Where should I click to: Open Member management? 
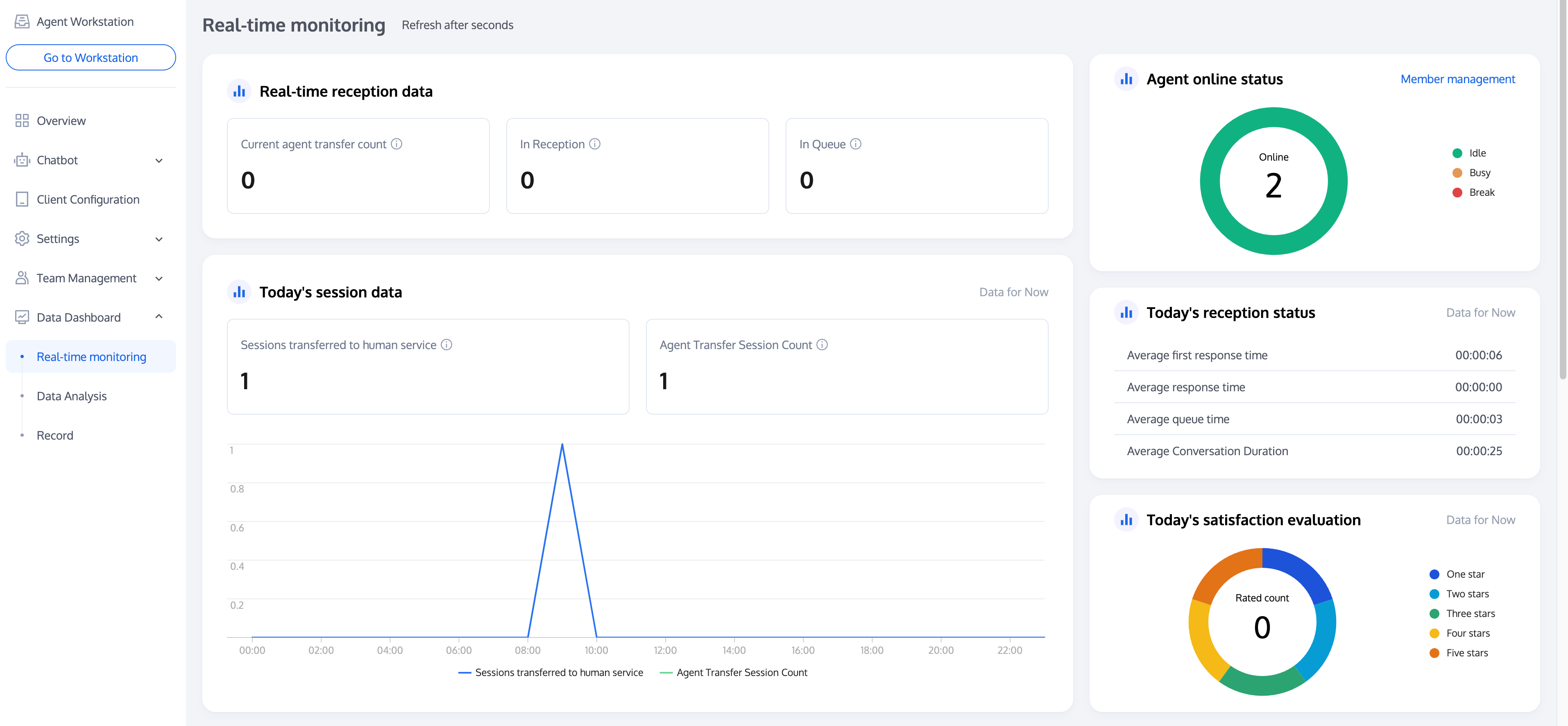pos(1457,79)
